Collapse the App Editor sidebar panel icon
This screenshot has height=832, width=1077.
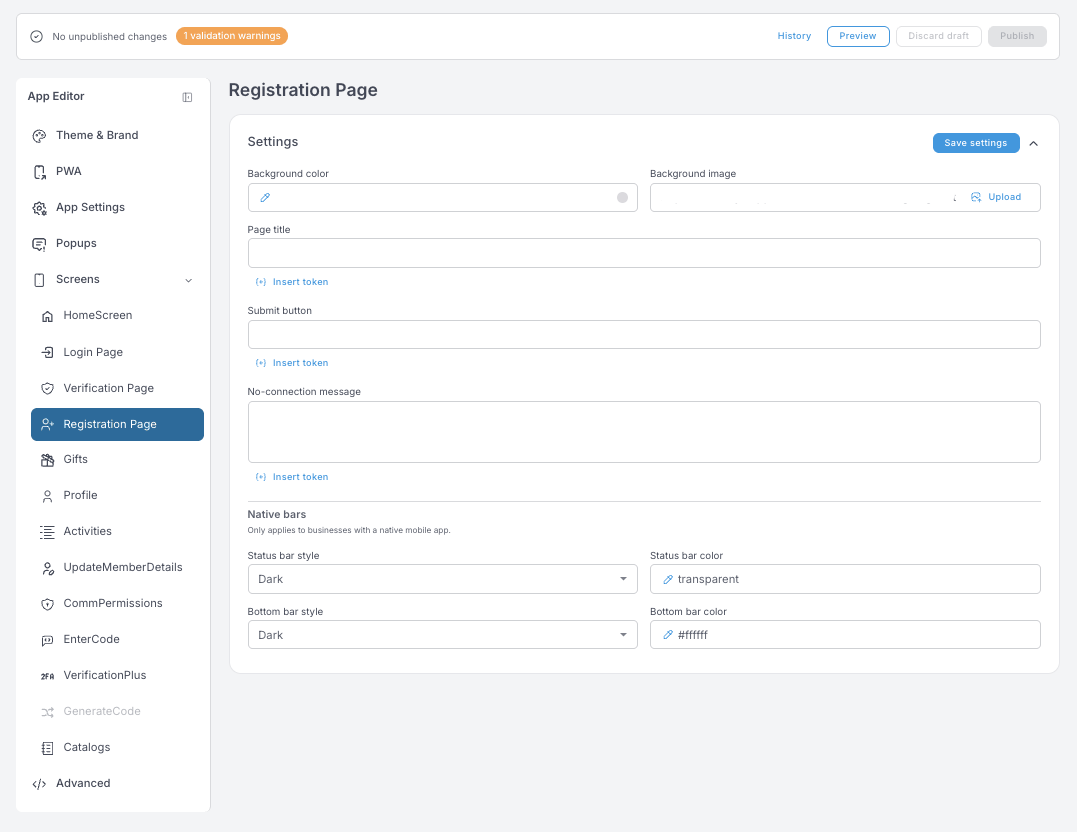[x=187, y=98]
